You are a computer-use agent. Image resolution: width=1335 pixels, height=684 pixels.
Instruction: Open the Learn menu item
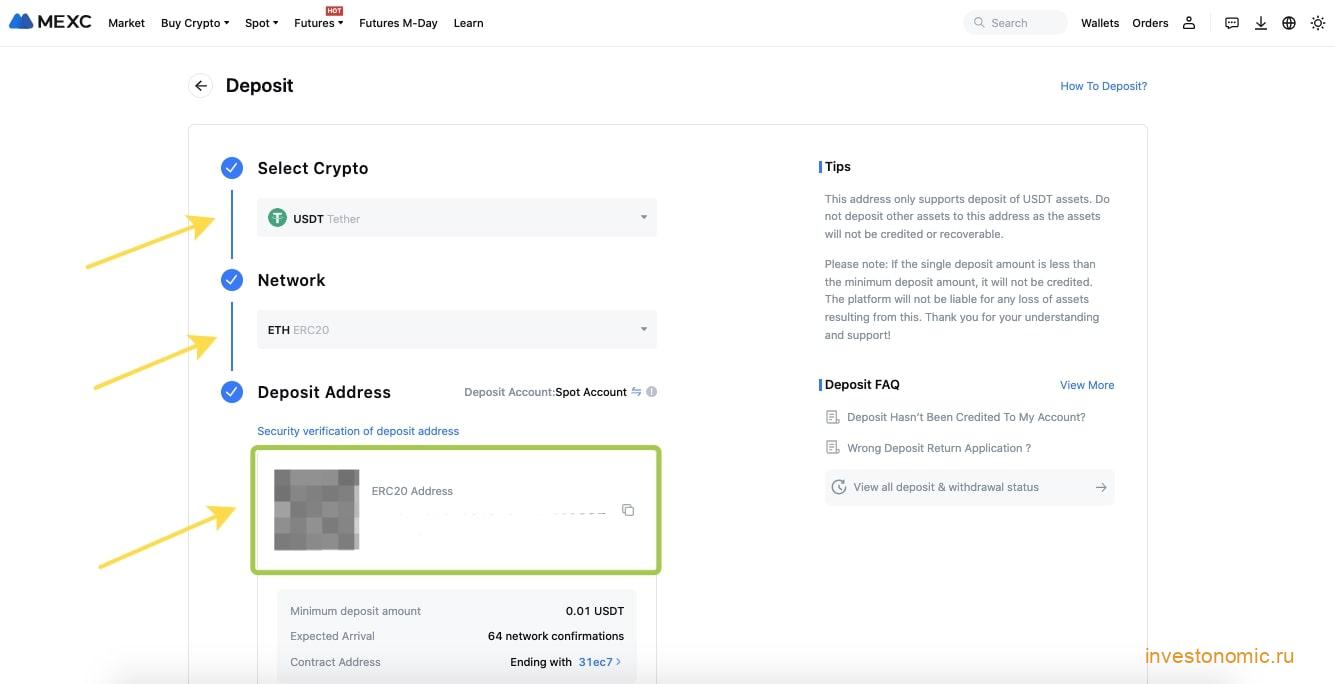pos(468,23)
